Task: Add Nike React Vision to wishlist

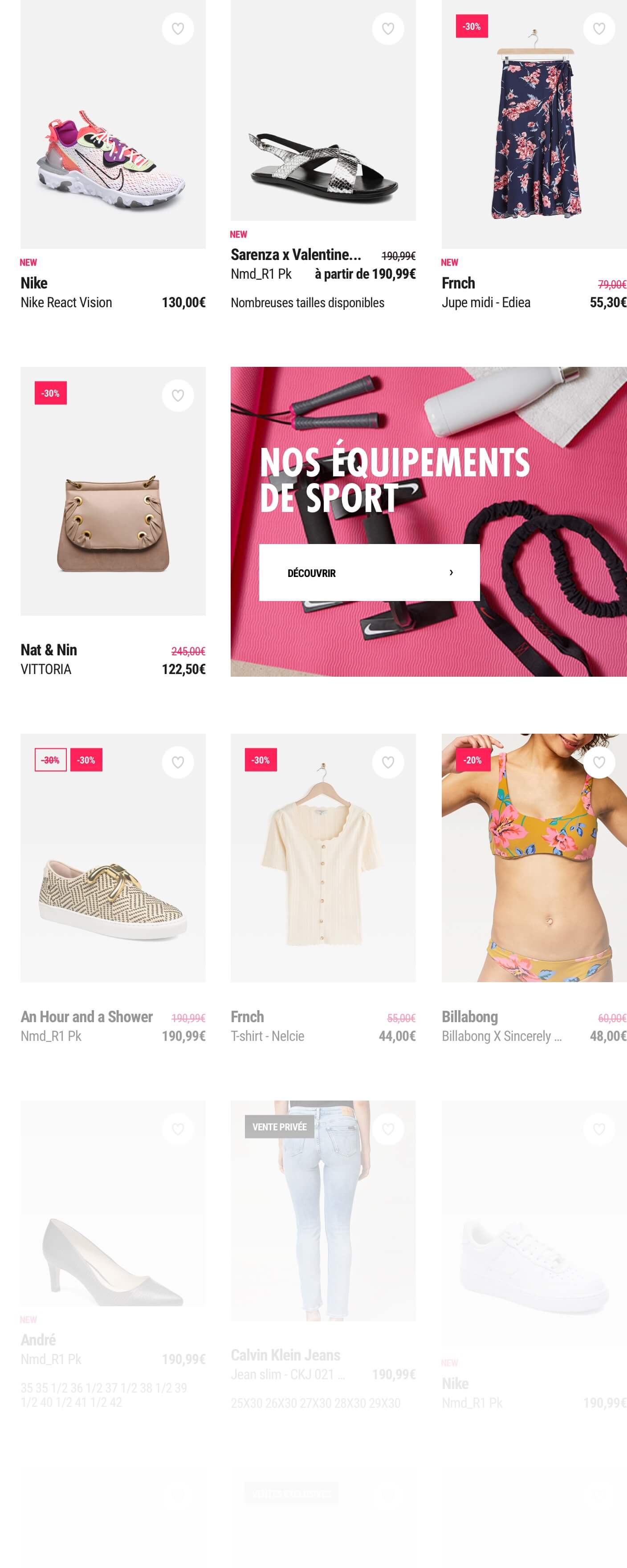Action: click(178, 28)
